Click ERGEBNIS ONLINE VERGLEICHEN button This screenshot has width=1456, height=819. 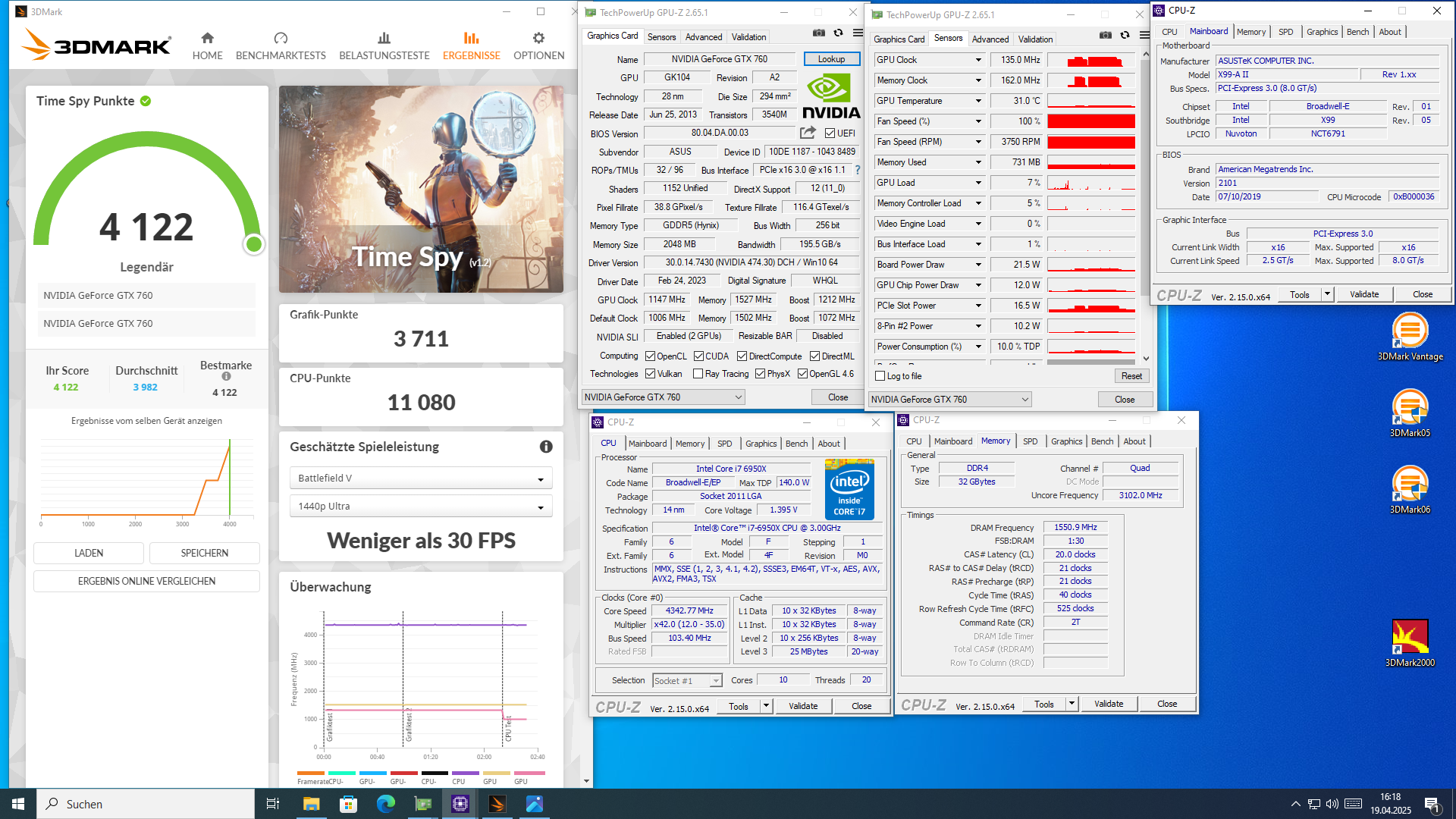click(146, 582)
